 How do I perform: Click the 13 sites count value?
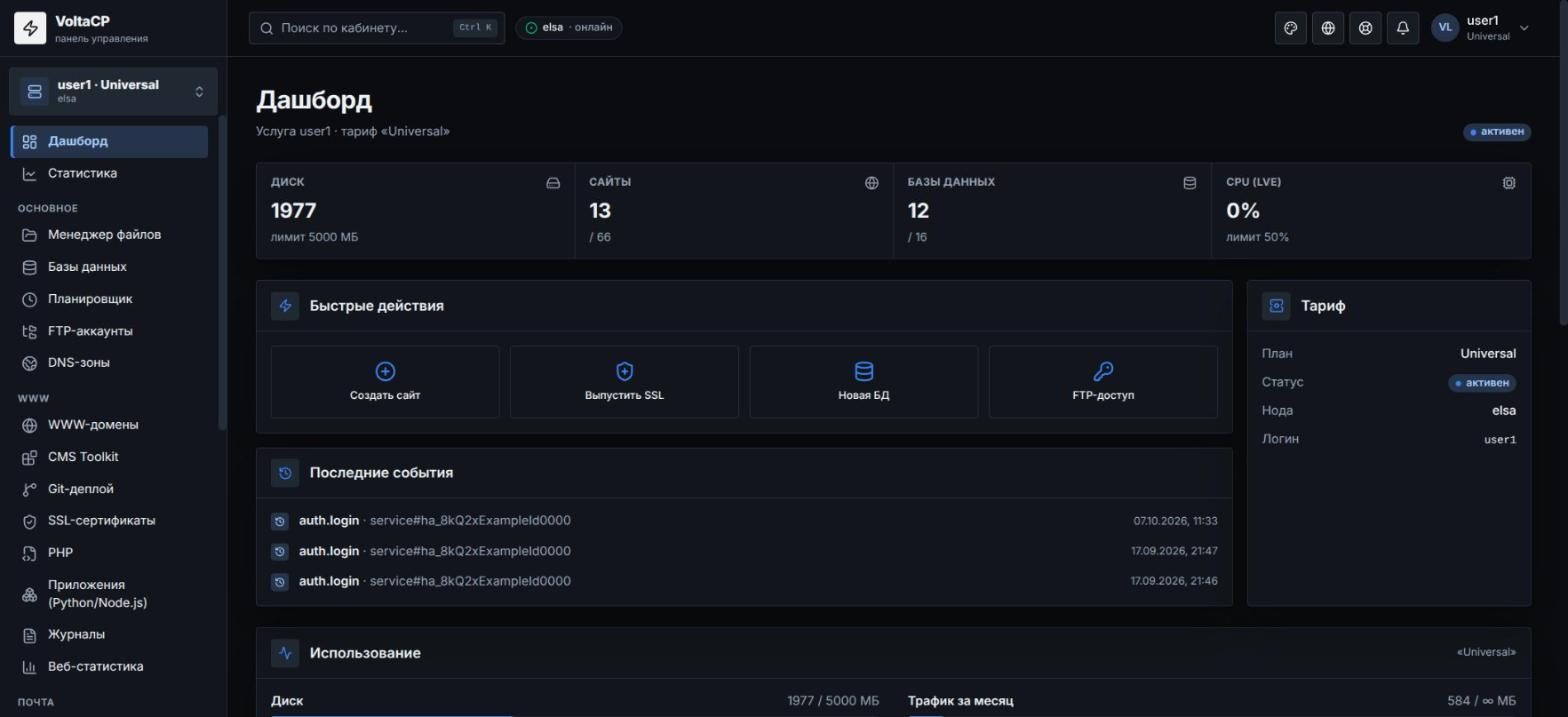click(x=600, y=211)
